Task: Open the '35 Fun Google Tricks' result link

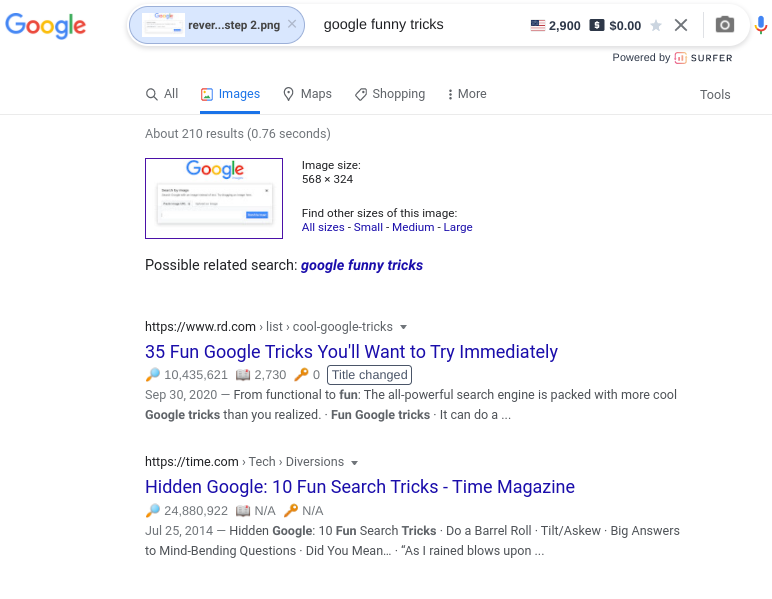Action: coord(351,352)
